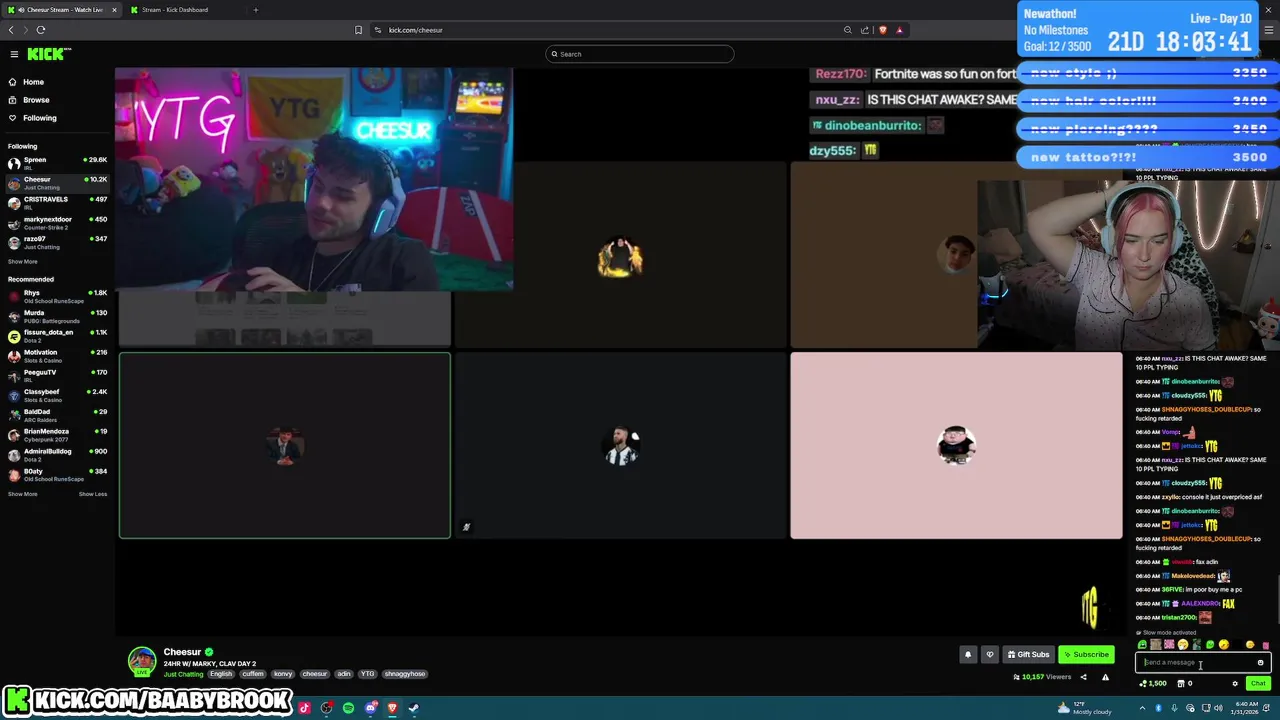
Task: Close the Cheesur Stream tab
Action: (114, 10)
